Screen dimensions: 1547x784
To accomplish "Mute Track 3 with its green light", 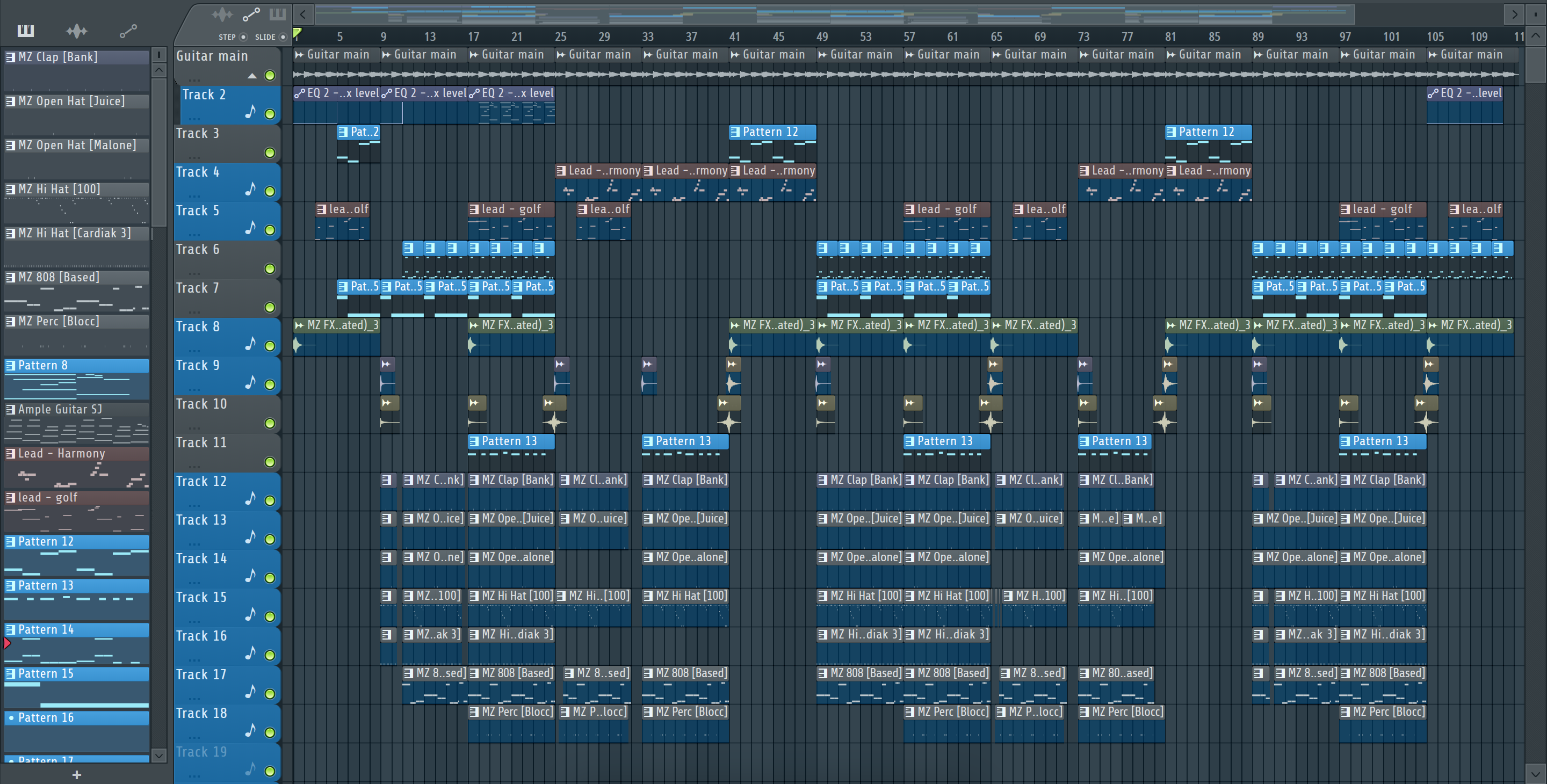I will 270,153.
